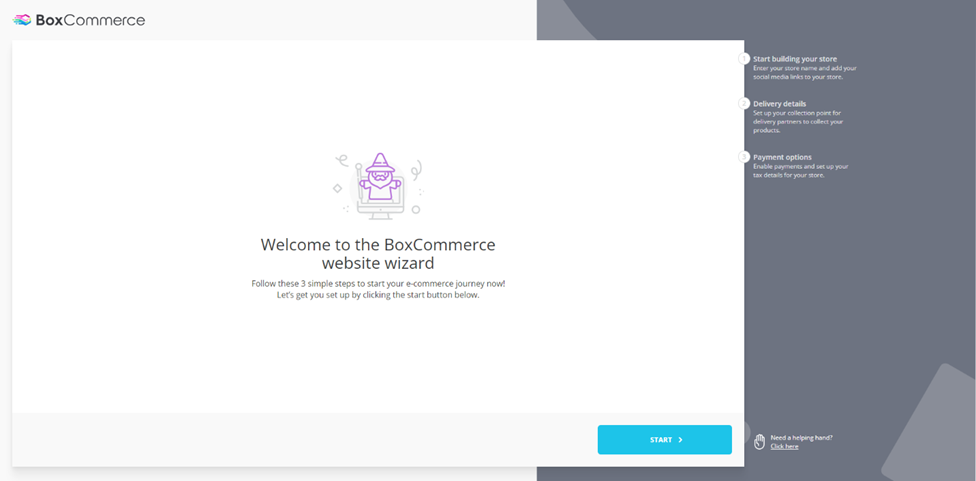This screenshot has height=481, width=976.
Task: Click the 'Welcome to the BoxCommerce website wizard' heading
Action: [x=378, y=253]
